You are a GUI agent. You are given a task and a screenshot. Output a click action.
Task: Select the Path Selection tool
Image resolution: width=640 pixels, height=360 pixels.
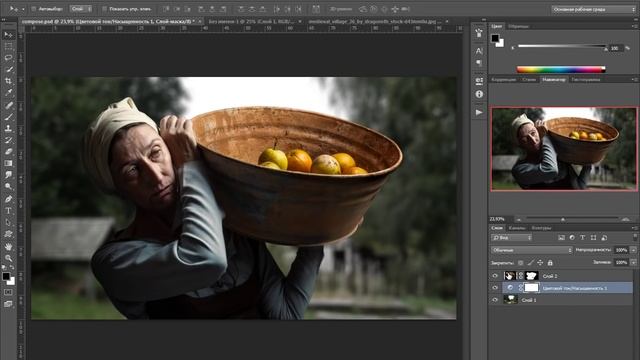click(8, 222)
